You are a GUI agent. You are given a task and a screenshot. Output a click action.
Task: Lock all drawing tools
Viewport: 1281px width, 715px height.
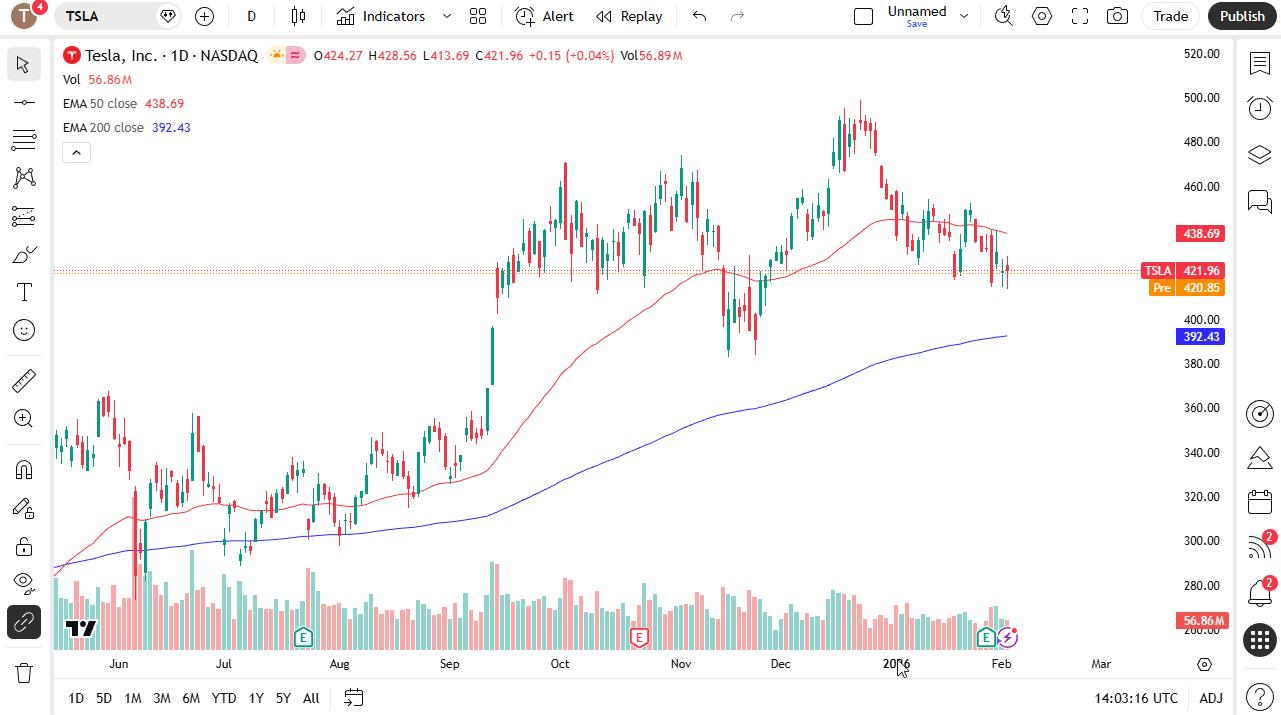(23, 546)
